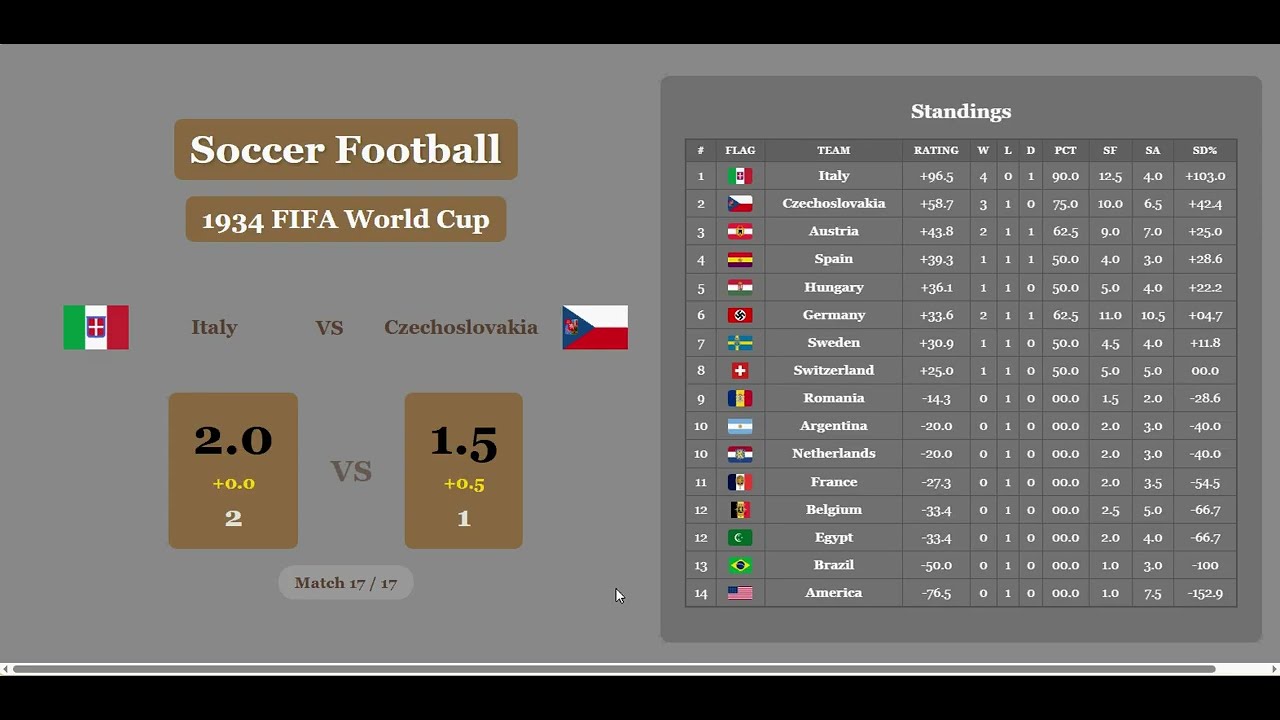Click the FLAG column header
The image size is (1280, 720).
(x=740, y=150)
